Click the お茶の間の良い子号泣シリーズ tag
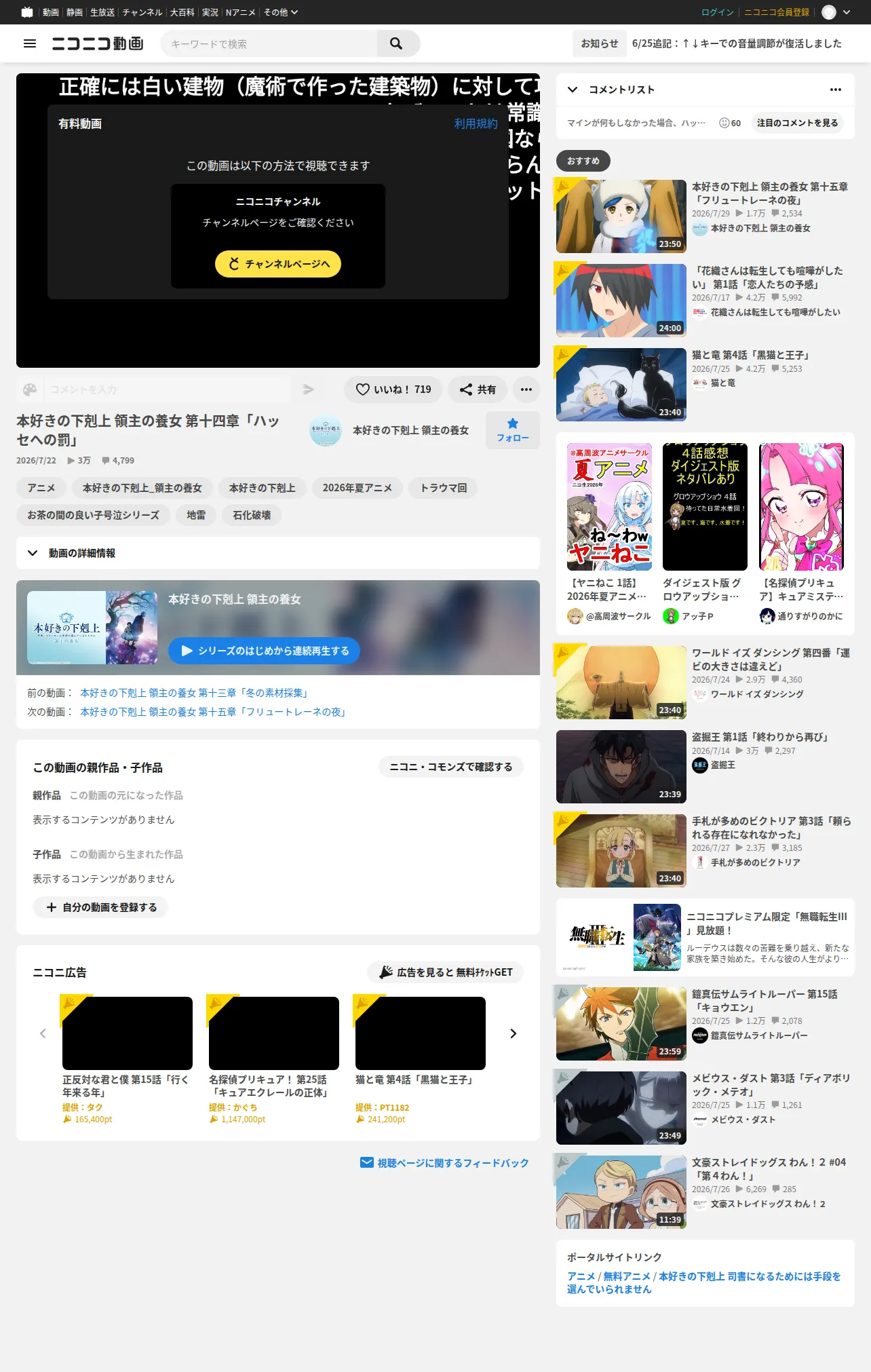The height and width of the screenshot is (1372, 871). tap(94, 515)
